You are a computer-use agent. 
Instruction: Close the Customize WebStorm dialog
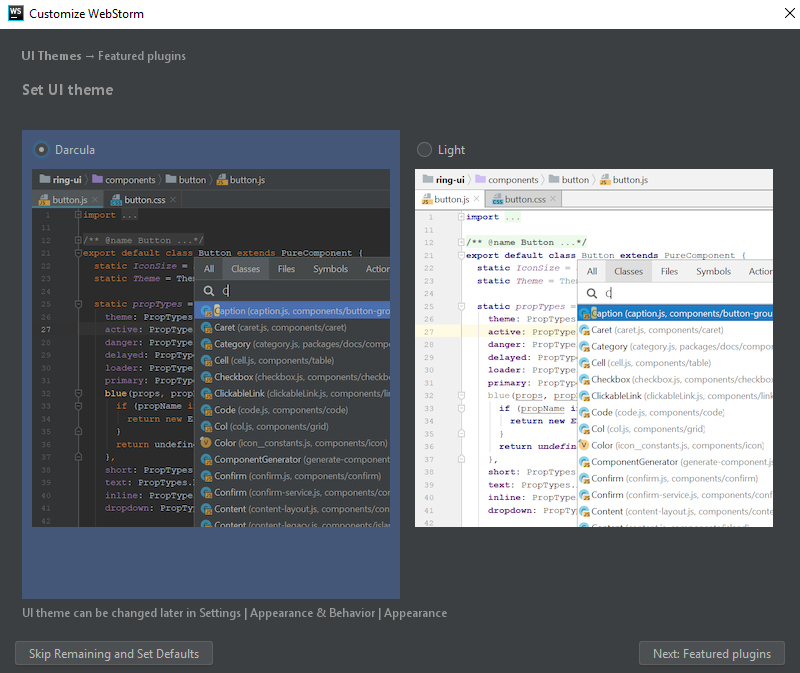click(x=789, y=13)
